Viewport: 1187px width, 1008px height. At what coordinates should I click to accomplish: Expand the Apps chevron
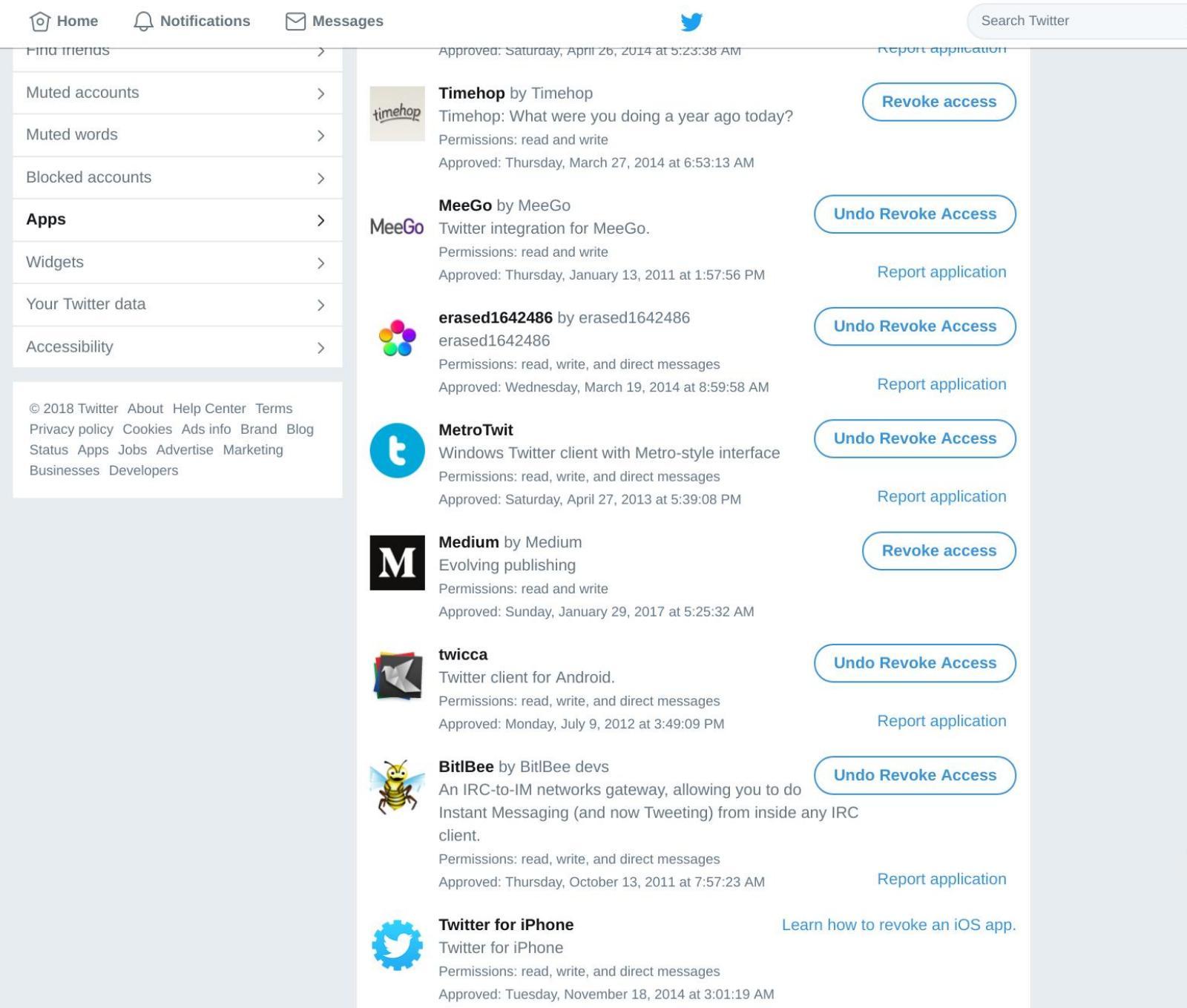point(320,220)
